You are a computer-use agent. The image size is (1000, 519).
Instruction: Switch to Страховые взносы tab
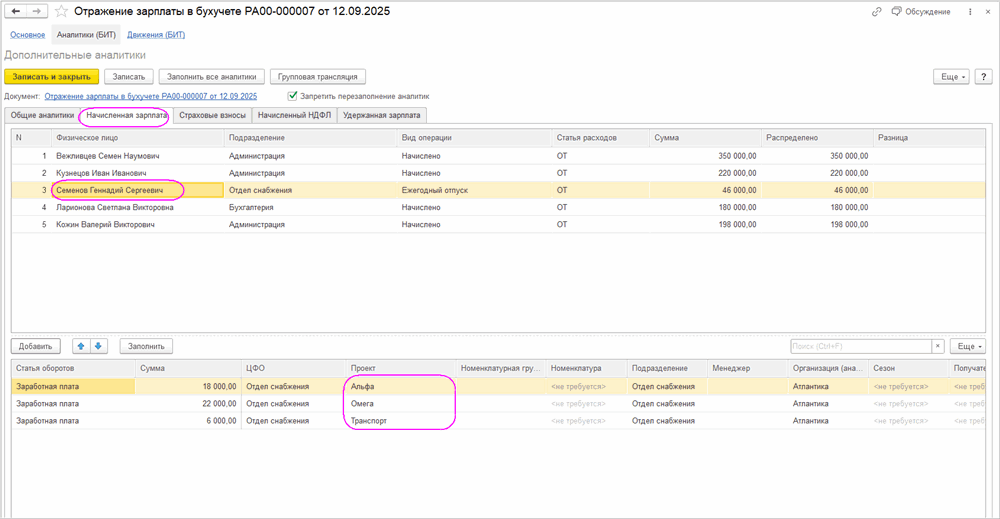click(210, 115)
